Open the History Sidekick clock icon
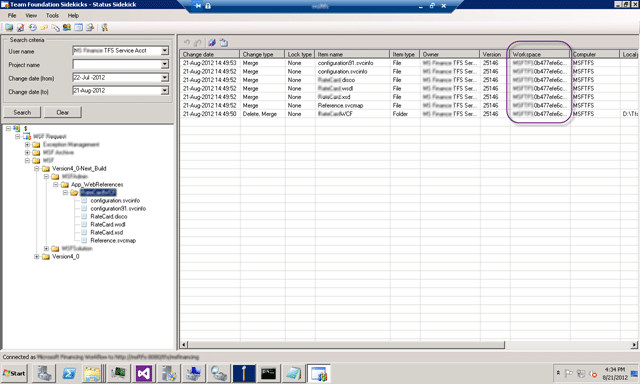Screen dimensions: 640x384 click(32, 27)
